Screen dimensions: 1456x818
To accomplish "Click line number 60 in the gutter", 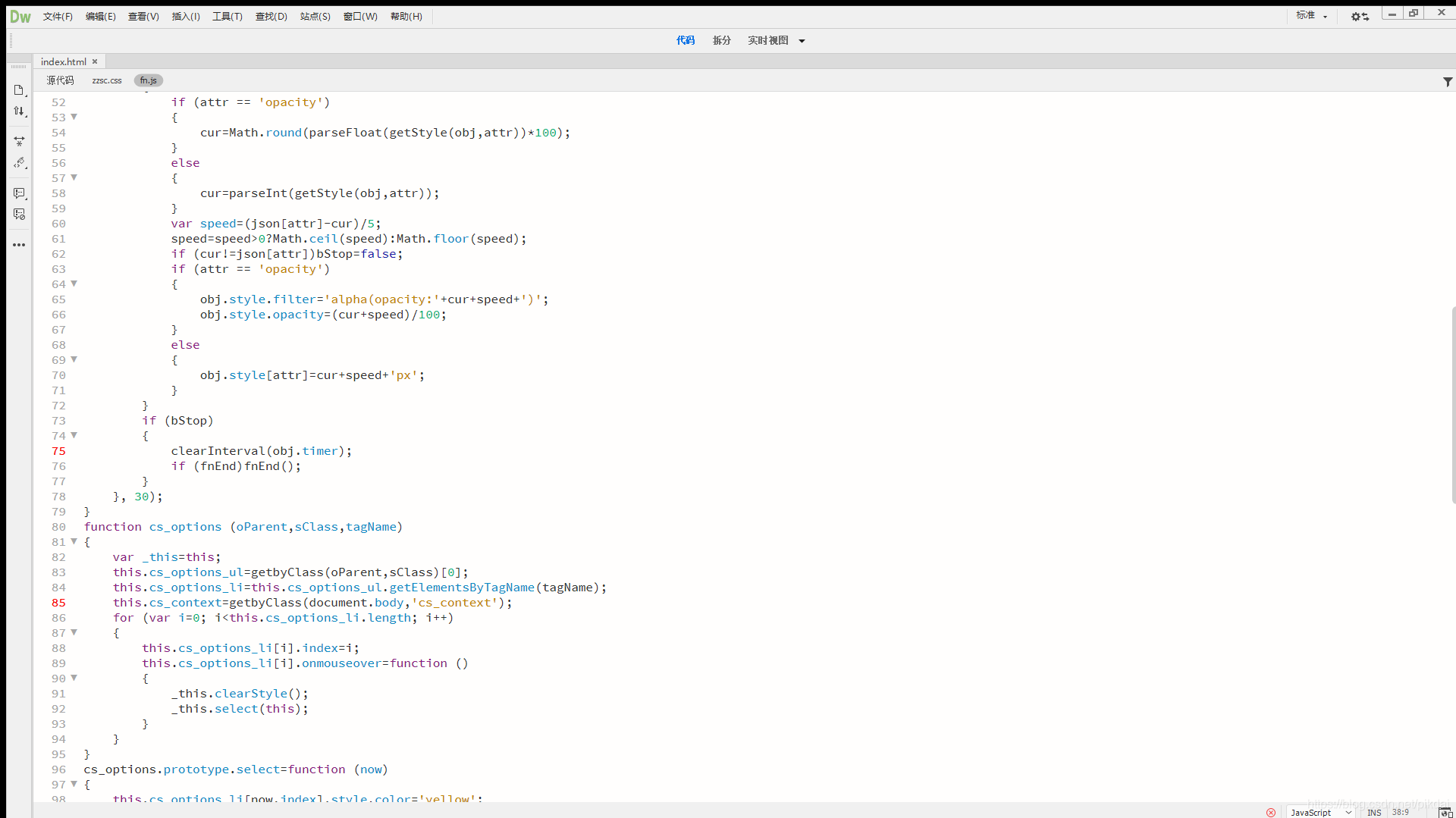I will [59, 224].
